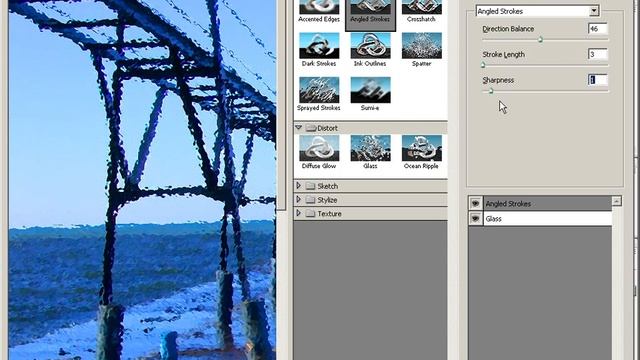This screenshot has width=640, height=360.
Task: Choose the Crosshatch filter thumbnail
Action: tap(422, 7)
